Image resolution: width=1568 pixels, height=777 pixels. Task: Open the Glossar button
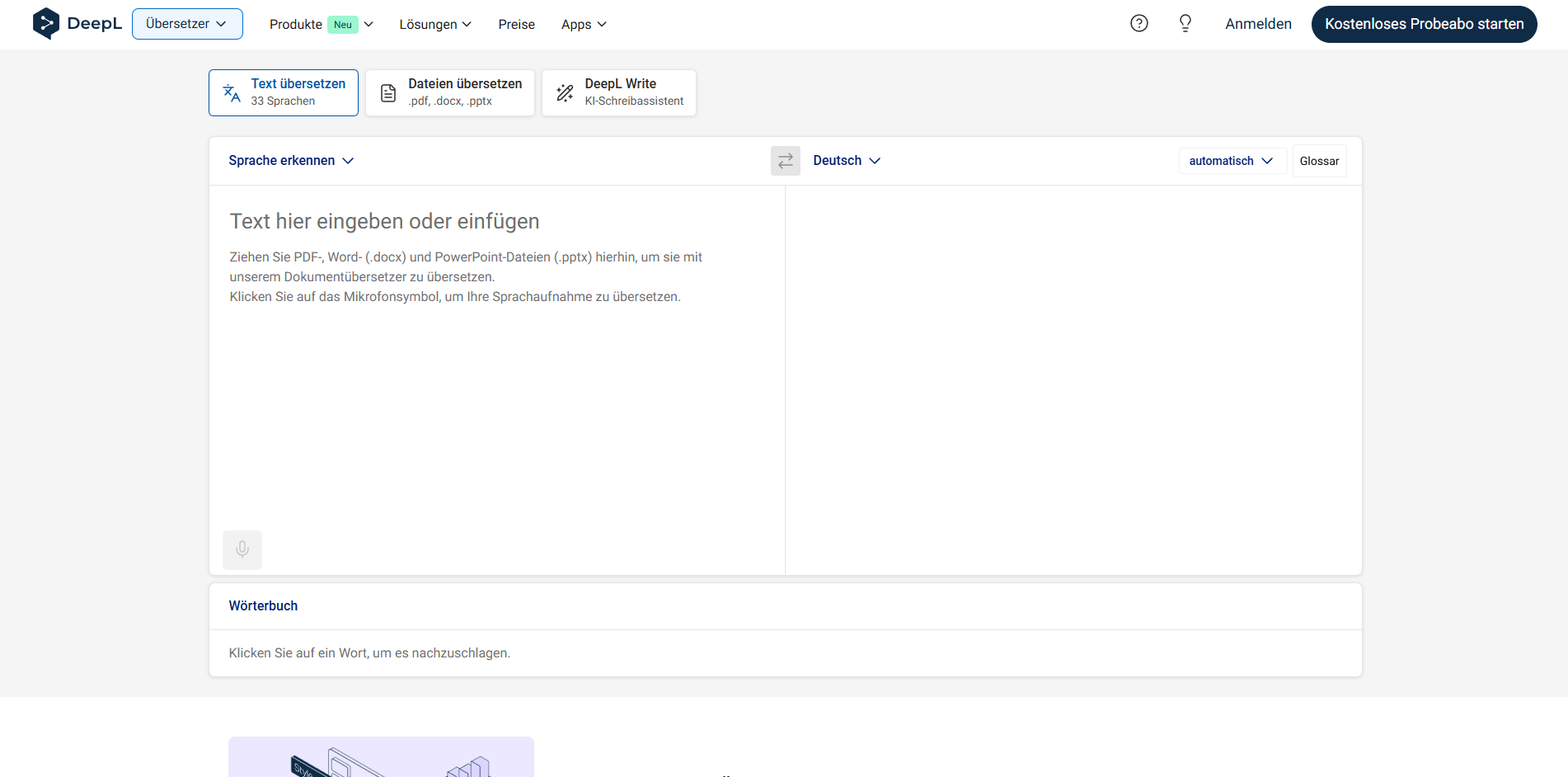click(1319, 161)
